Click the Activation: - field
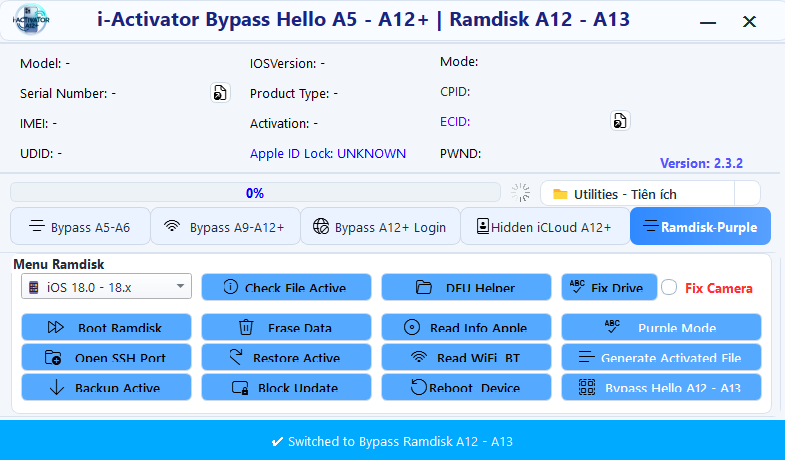 coord(284,123)
